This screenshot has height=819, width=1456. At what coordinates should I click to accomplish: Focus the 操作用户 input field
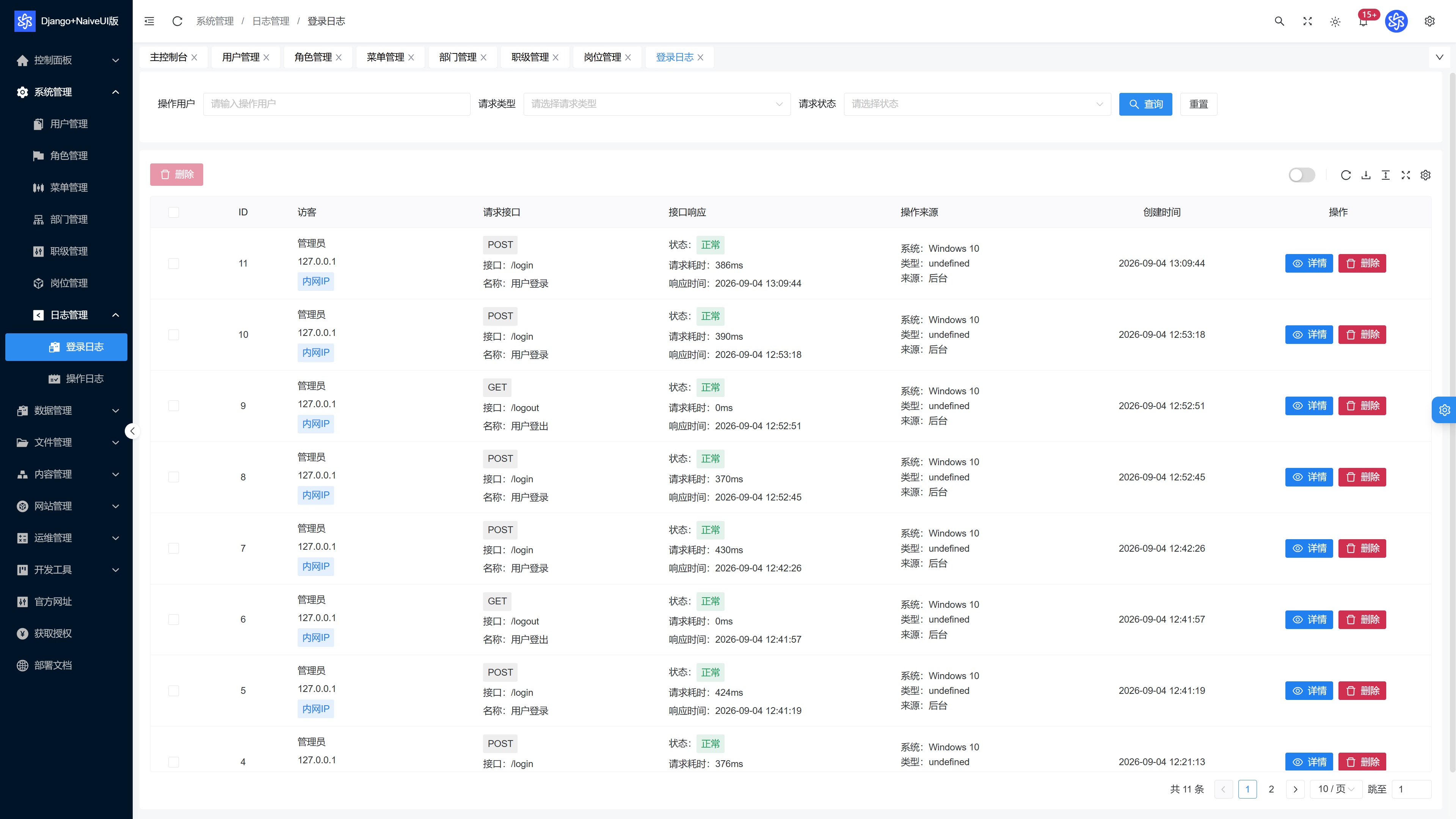point(336,104)
